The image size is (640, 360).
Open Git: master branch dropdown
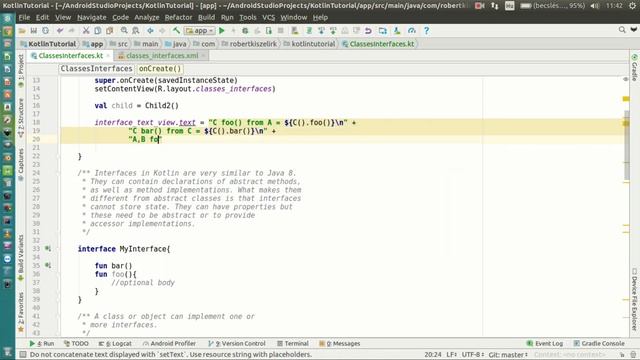508,354
